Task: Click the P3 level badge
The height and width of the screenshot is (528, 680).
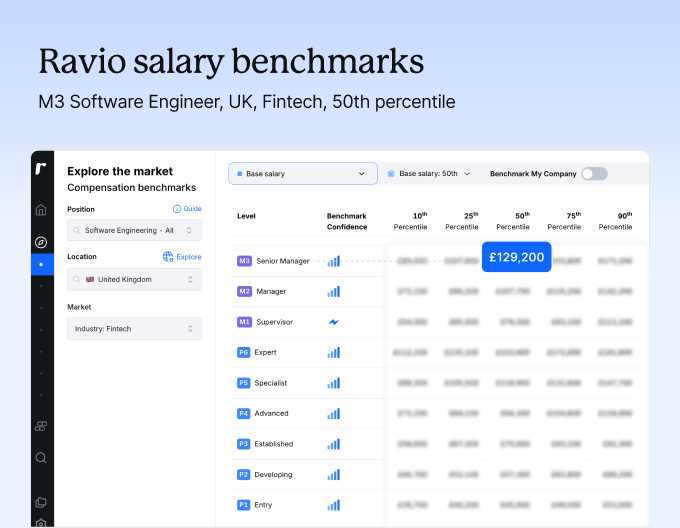Action: click(244, 444)
